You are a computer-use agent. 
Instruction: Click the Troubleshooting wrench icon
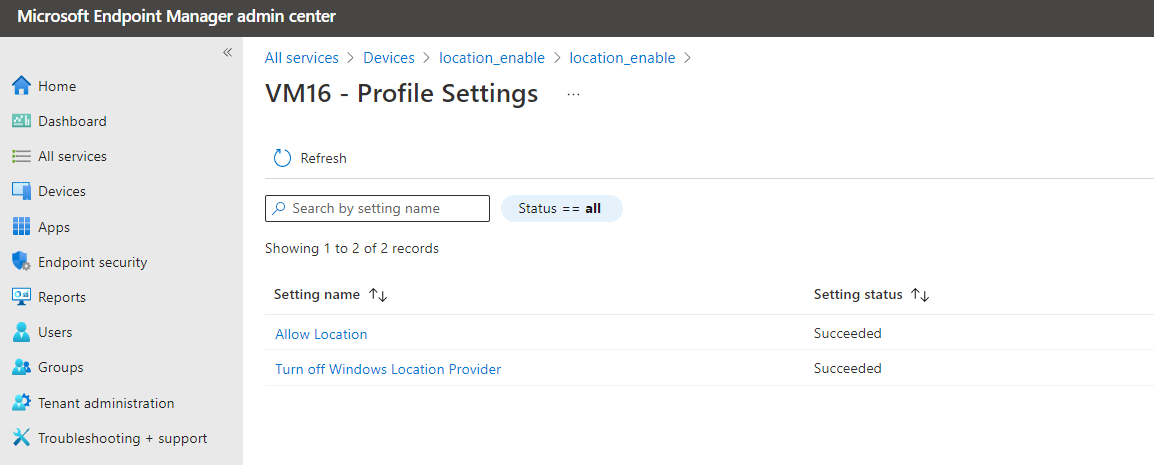coord(21,439)
